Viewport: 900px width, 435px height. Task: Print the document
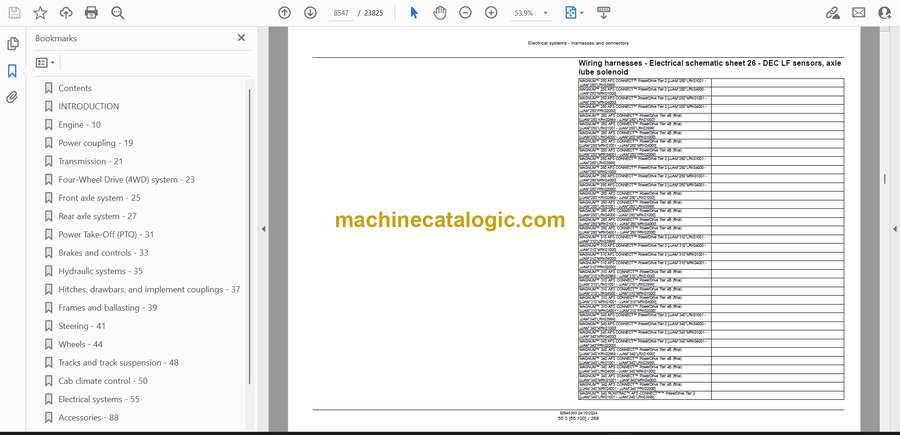coord(91,13)
